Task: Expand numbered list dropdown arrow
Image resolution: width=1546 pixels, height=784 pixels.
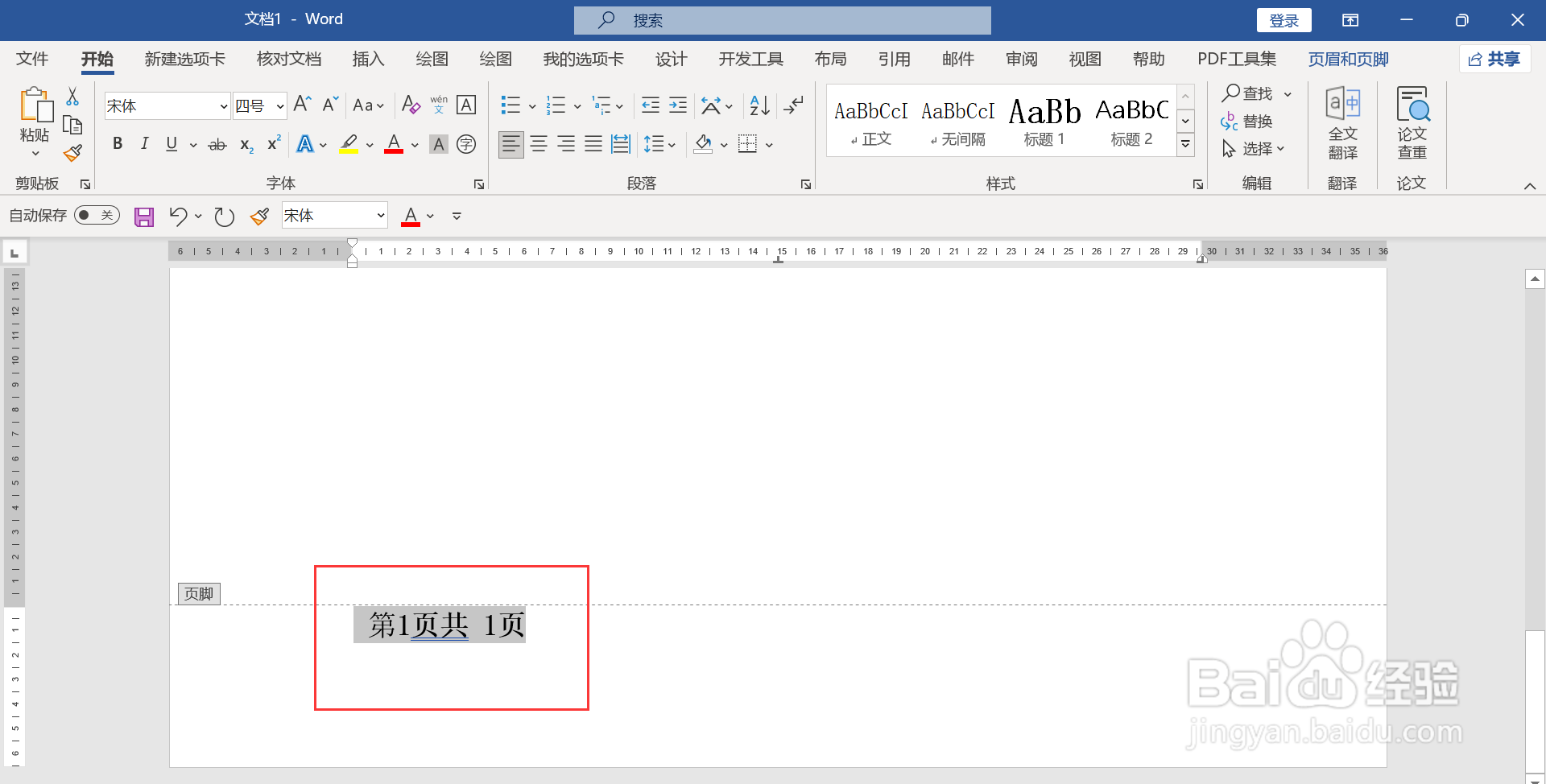Action: tap(577, 105)
